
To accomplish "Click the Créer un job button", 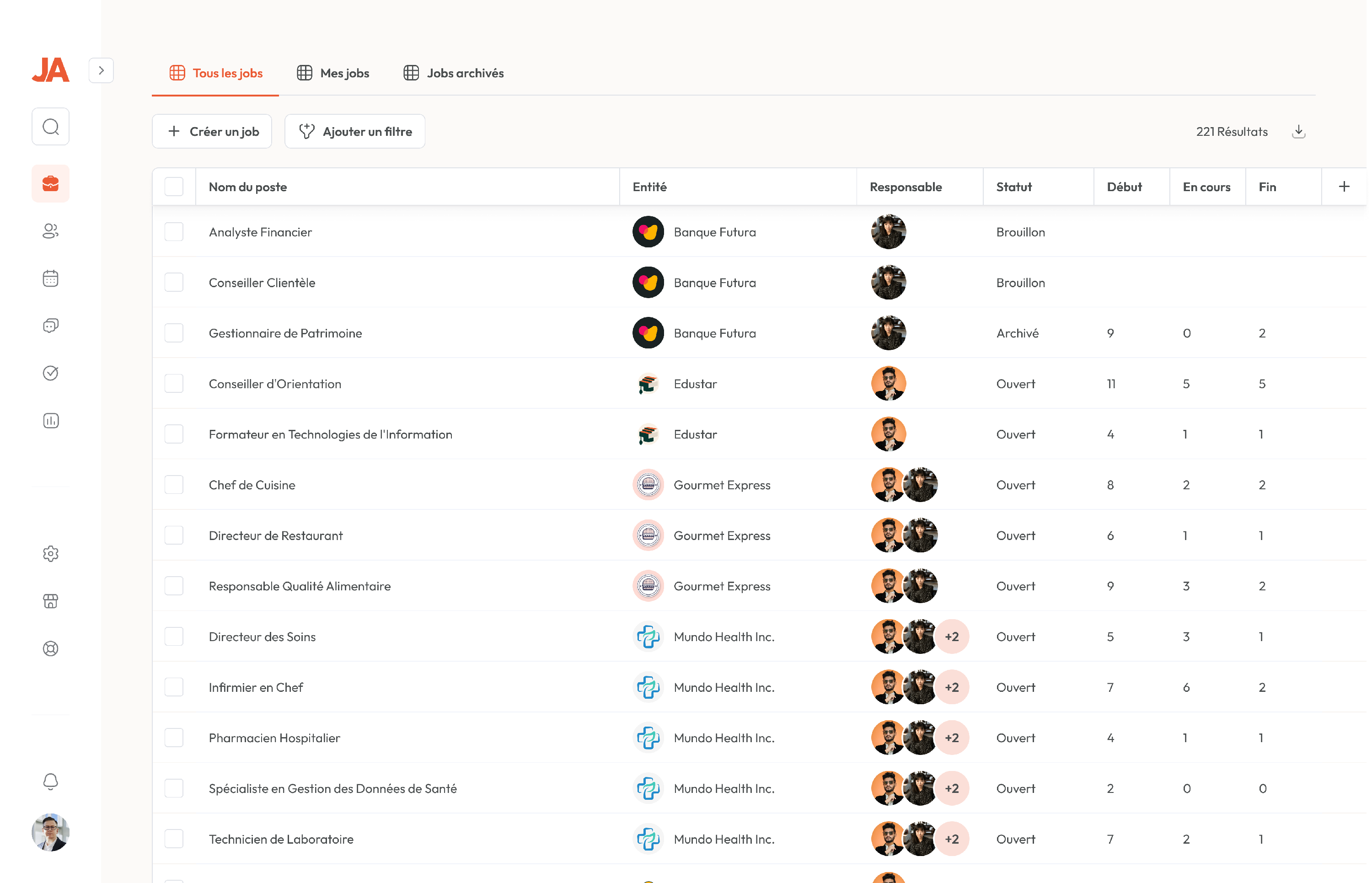I will click(x=212, y=132).
